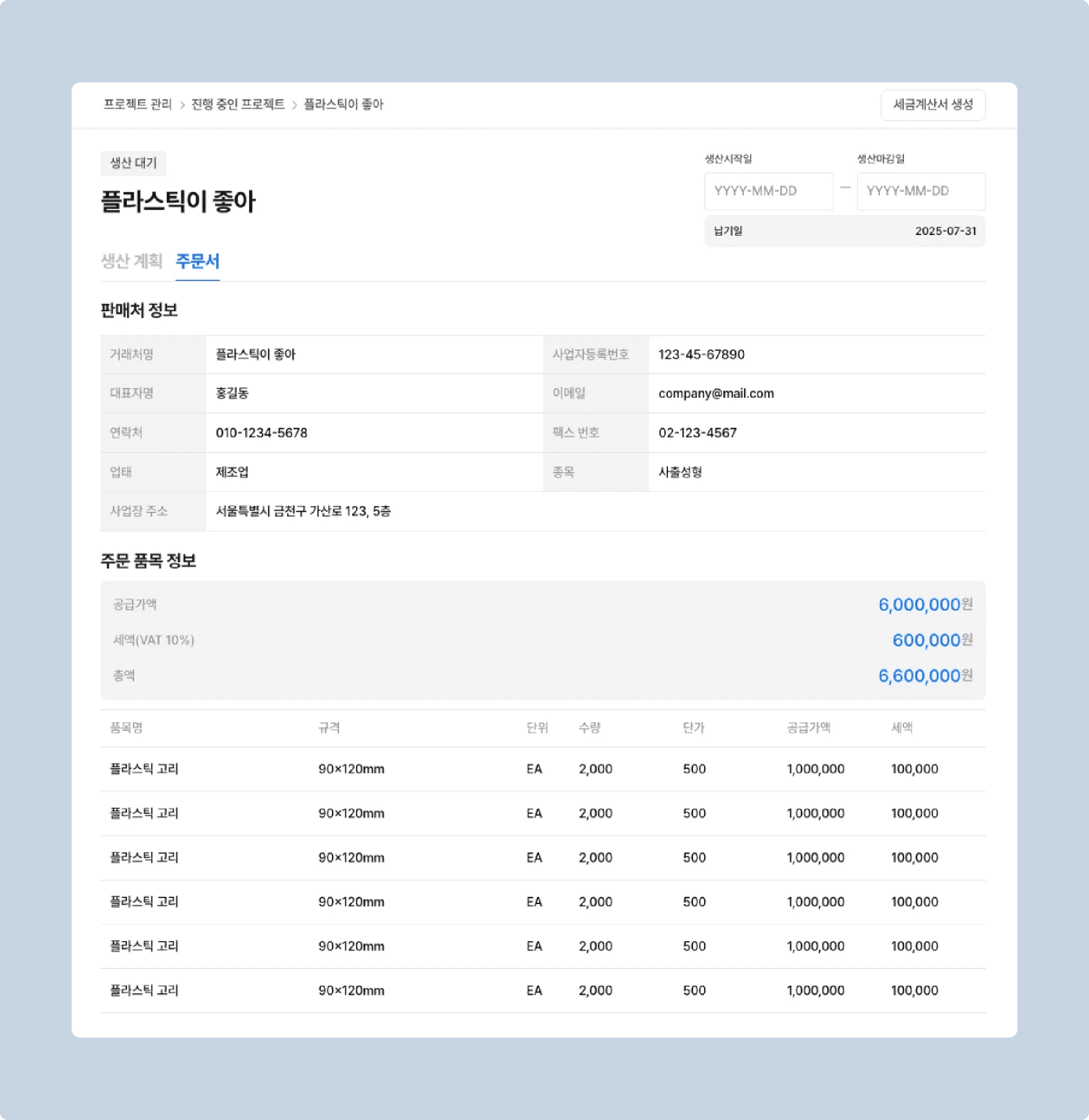Click the company@mail.com email value

(716, 393)
